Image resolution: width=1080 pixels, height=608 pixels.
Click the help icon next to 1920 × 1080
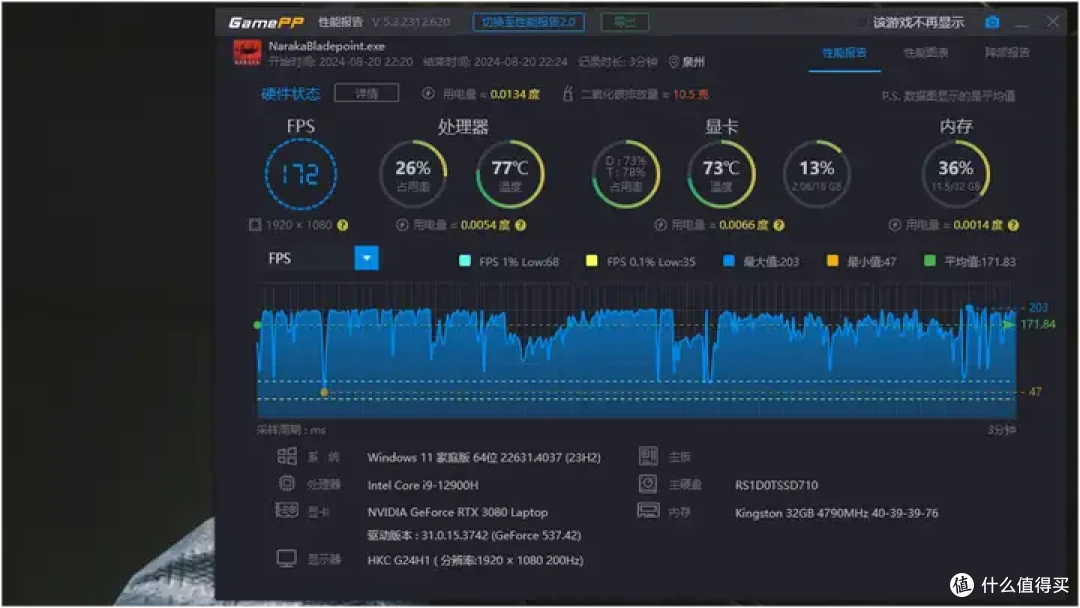pyautogui.click(x=342, y=225)
